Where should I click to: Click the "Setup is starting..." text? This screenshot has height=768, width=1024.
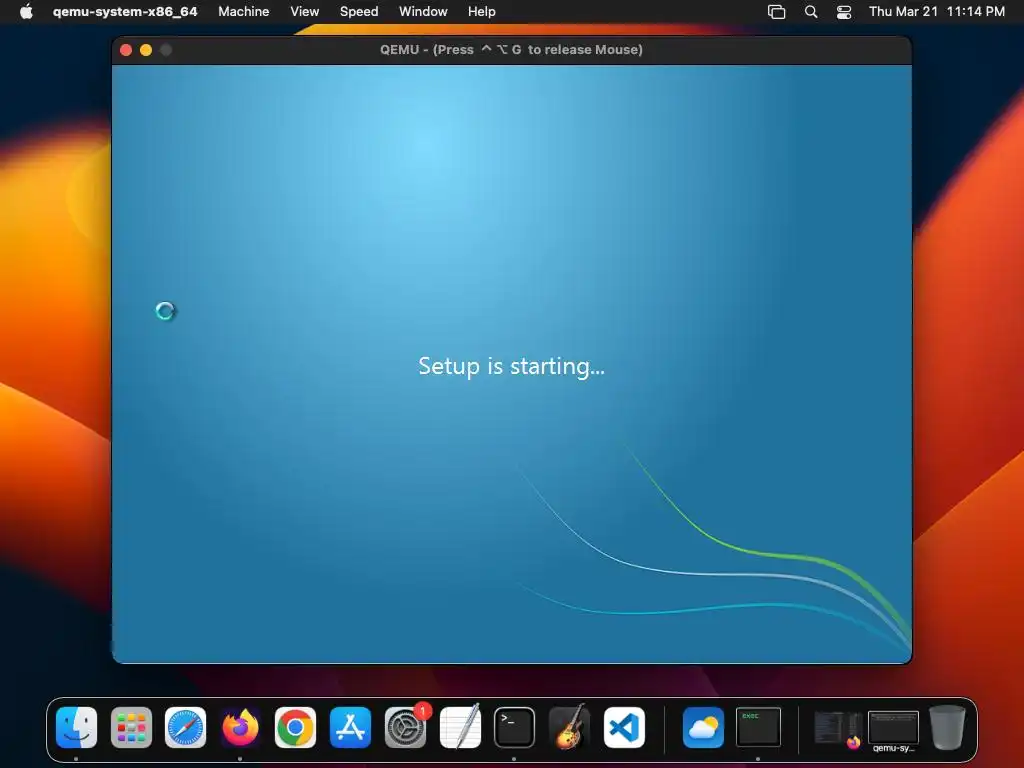point(511,366)
